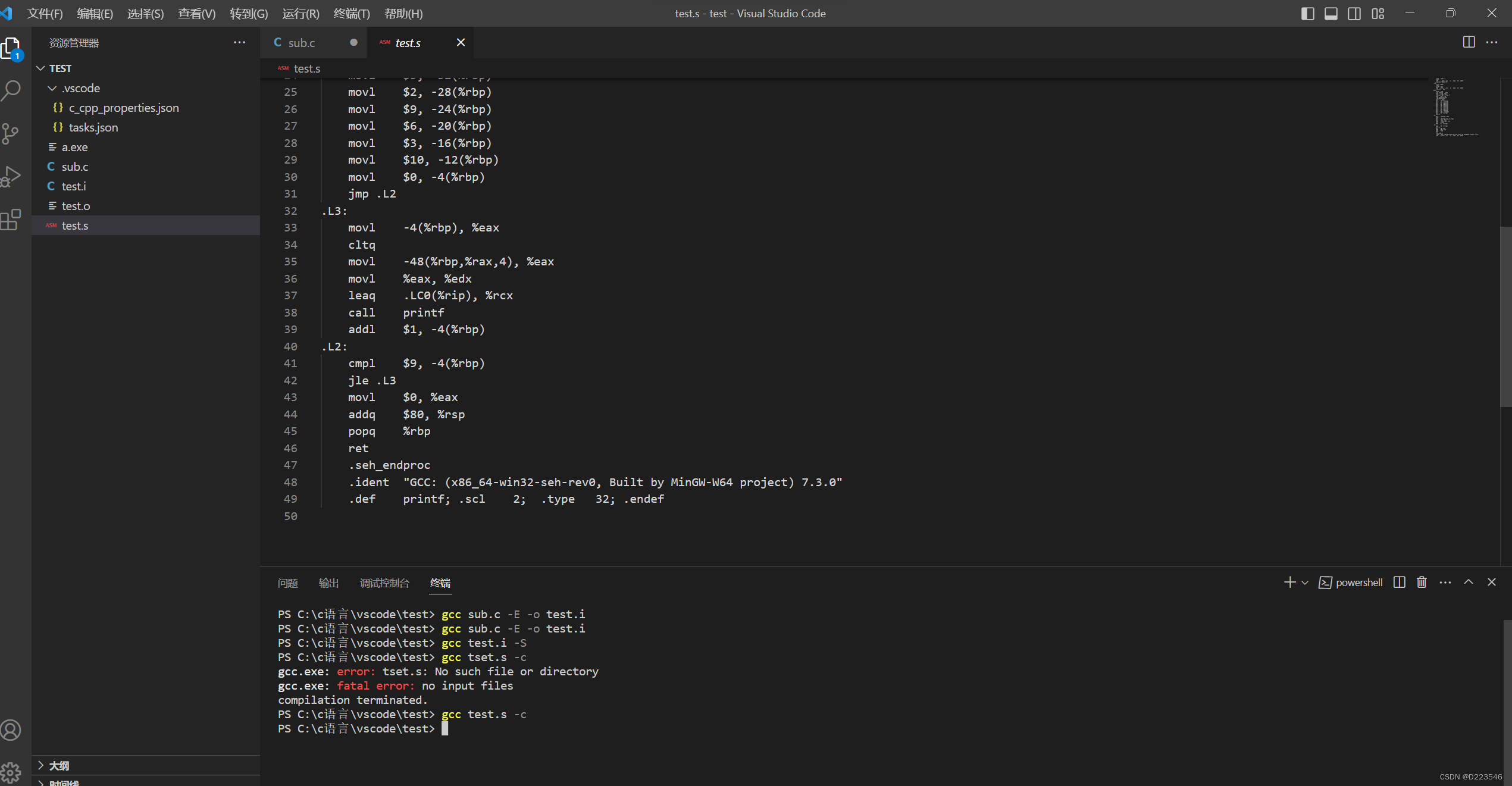The image size is (1512, 786).
Task: Open the 选择(S) menu
Action: coord(146,13)
